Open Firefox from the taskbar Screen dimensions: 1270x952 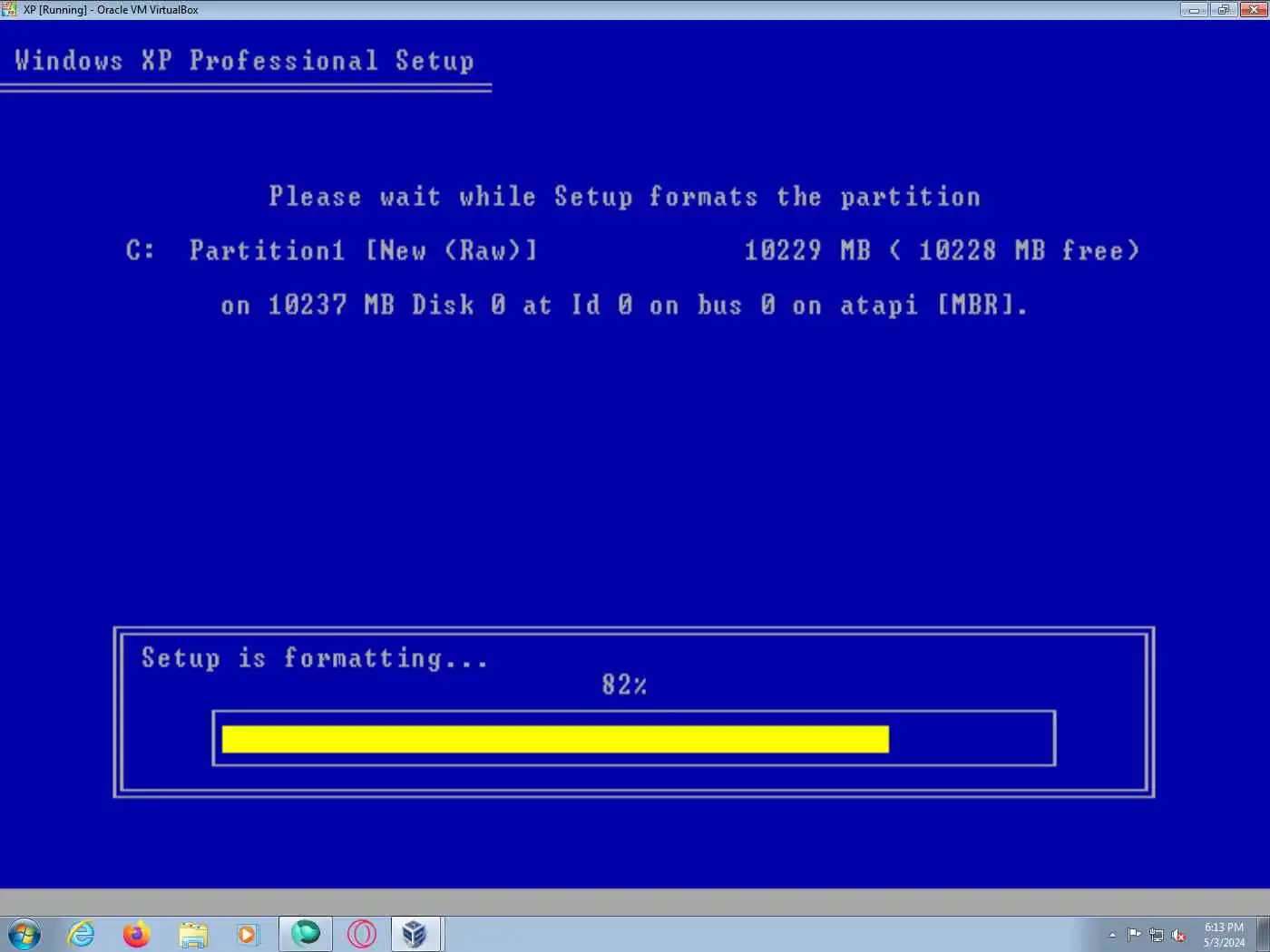coord(136,934)
